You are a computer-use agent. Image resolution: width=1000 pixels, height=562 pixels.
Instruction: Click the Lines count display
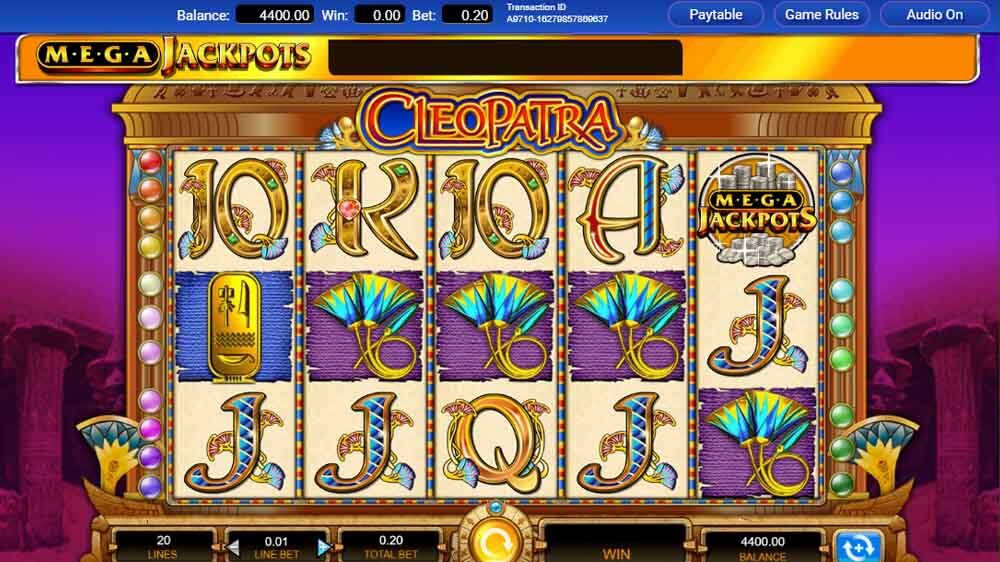[163, 547]
